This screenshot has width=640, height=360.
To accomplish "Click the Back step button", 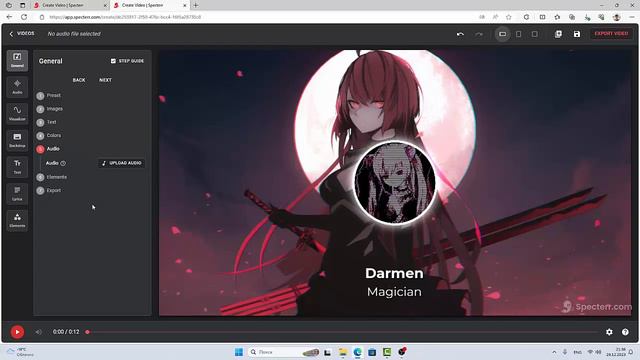I will pyautogui.click(x=79, y=80).
